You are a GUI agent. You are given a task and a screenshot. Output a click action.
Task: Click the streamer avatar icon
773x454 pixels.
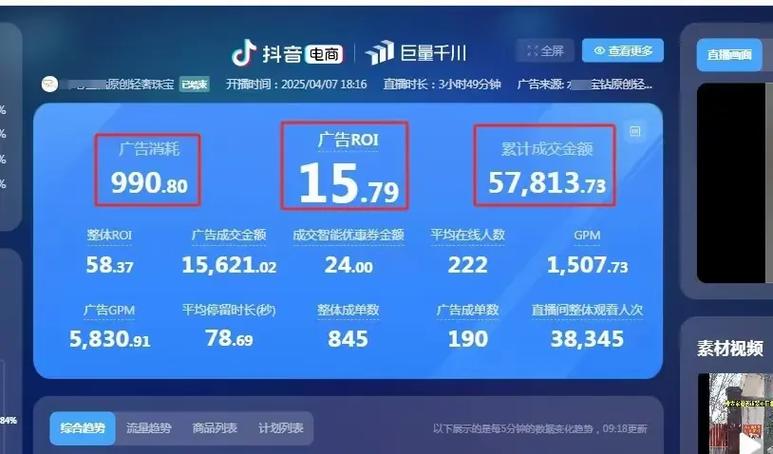(48, 84)
